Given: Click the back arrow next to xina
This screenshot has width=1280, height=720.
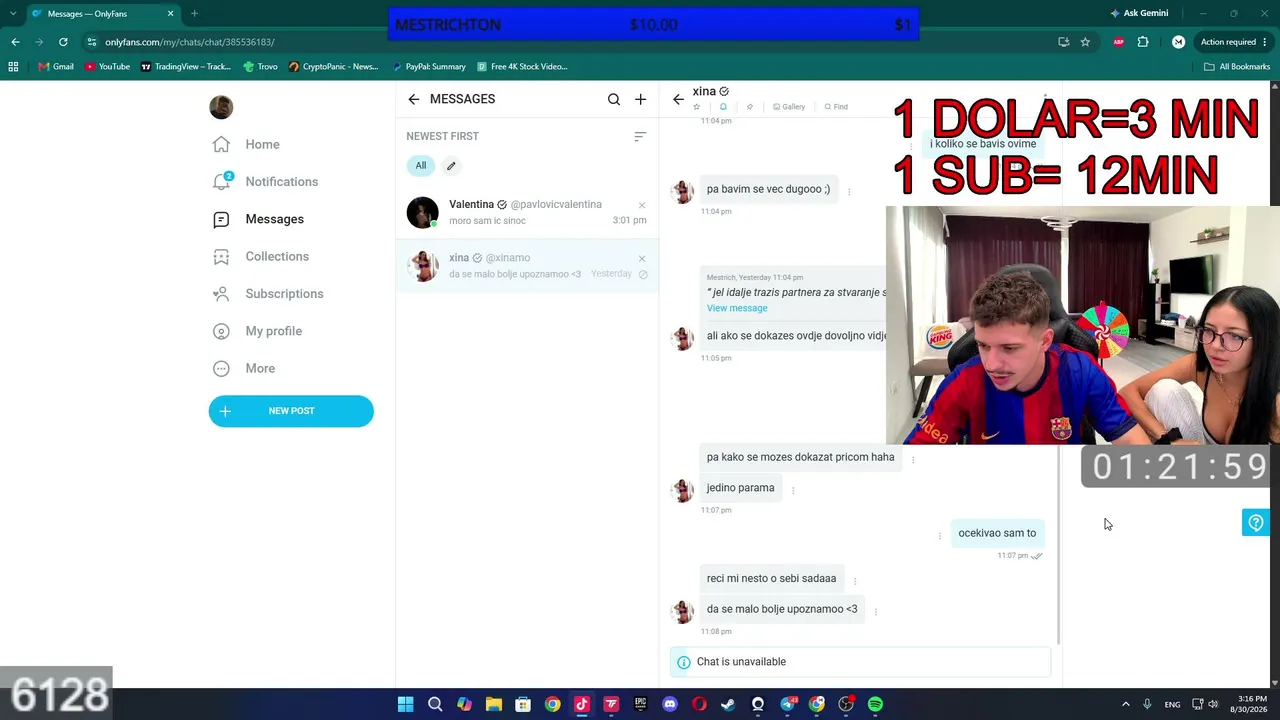Looking at the screenshot, I should tap(678, 99).
